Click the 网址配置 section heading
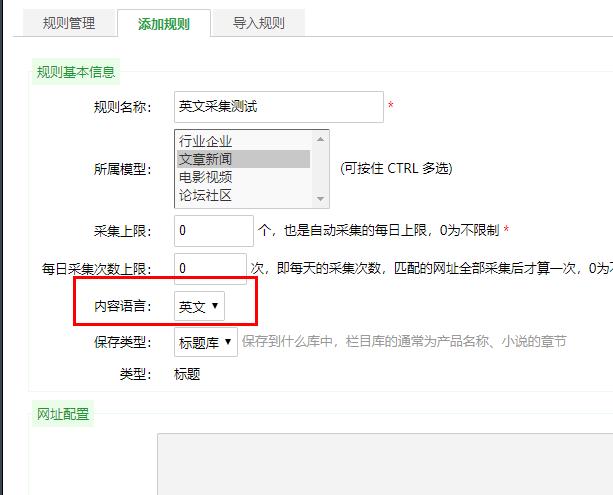The width and height of the screenshot is (613, 495). (63, 414)
